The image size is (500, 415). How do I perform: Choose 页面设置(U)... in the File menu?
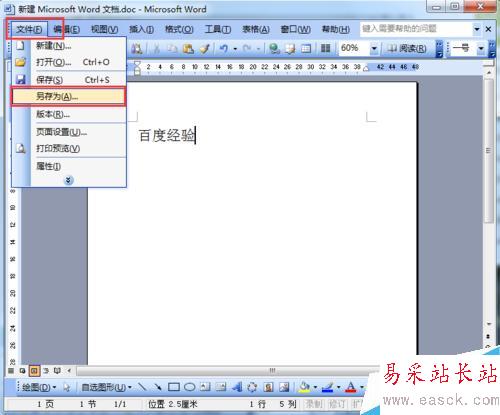click(x=69, y=132)
